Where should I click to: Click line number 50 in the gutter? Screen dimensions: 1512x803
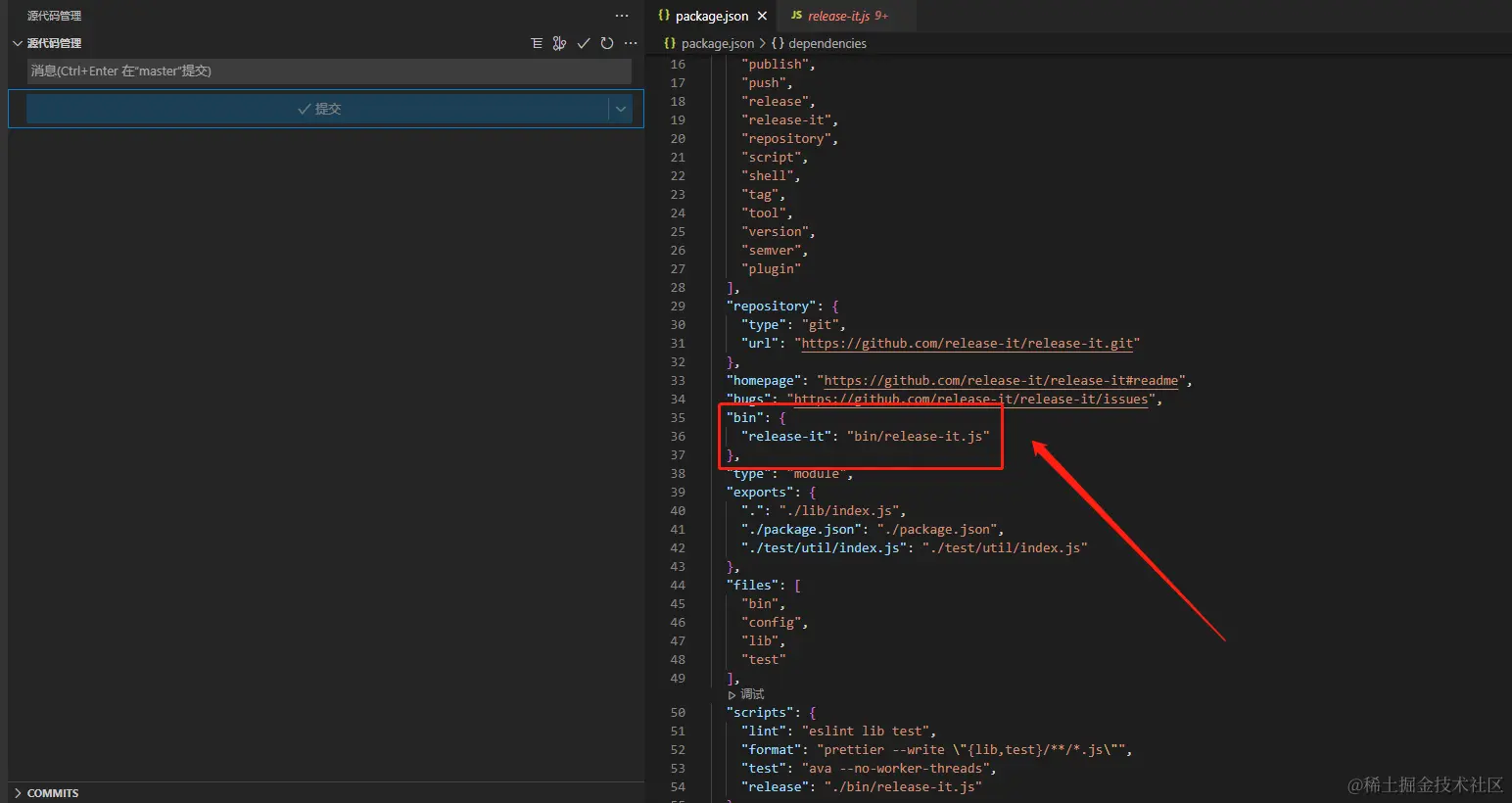678,713
